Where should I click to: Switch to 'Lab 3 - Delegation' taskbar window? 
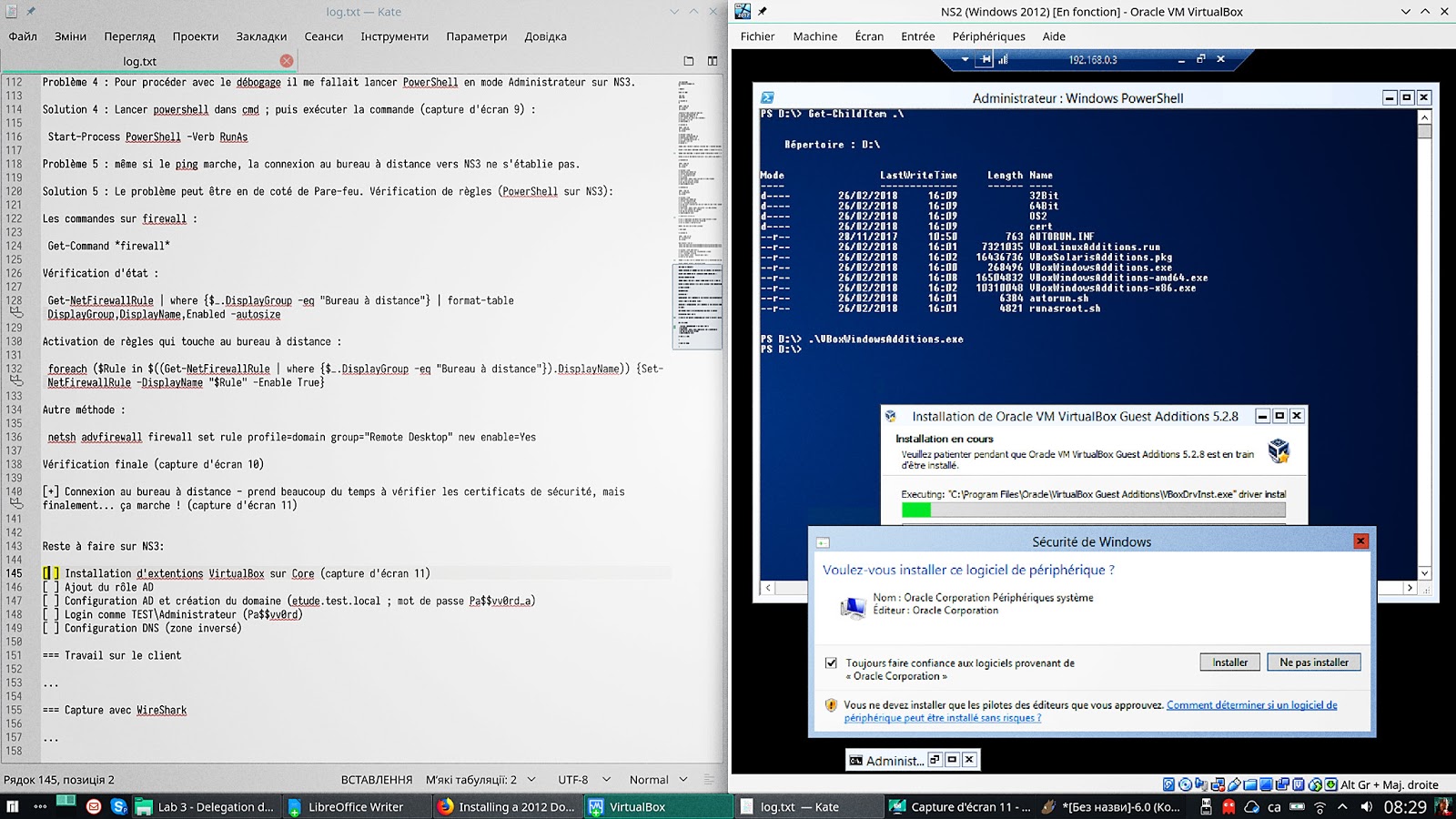(x=206, y=806)
